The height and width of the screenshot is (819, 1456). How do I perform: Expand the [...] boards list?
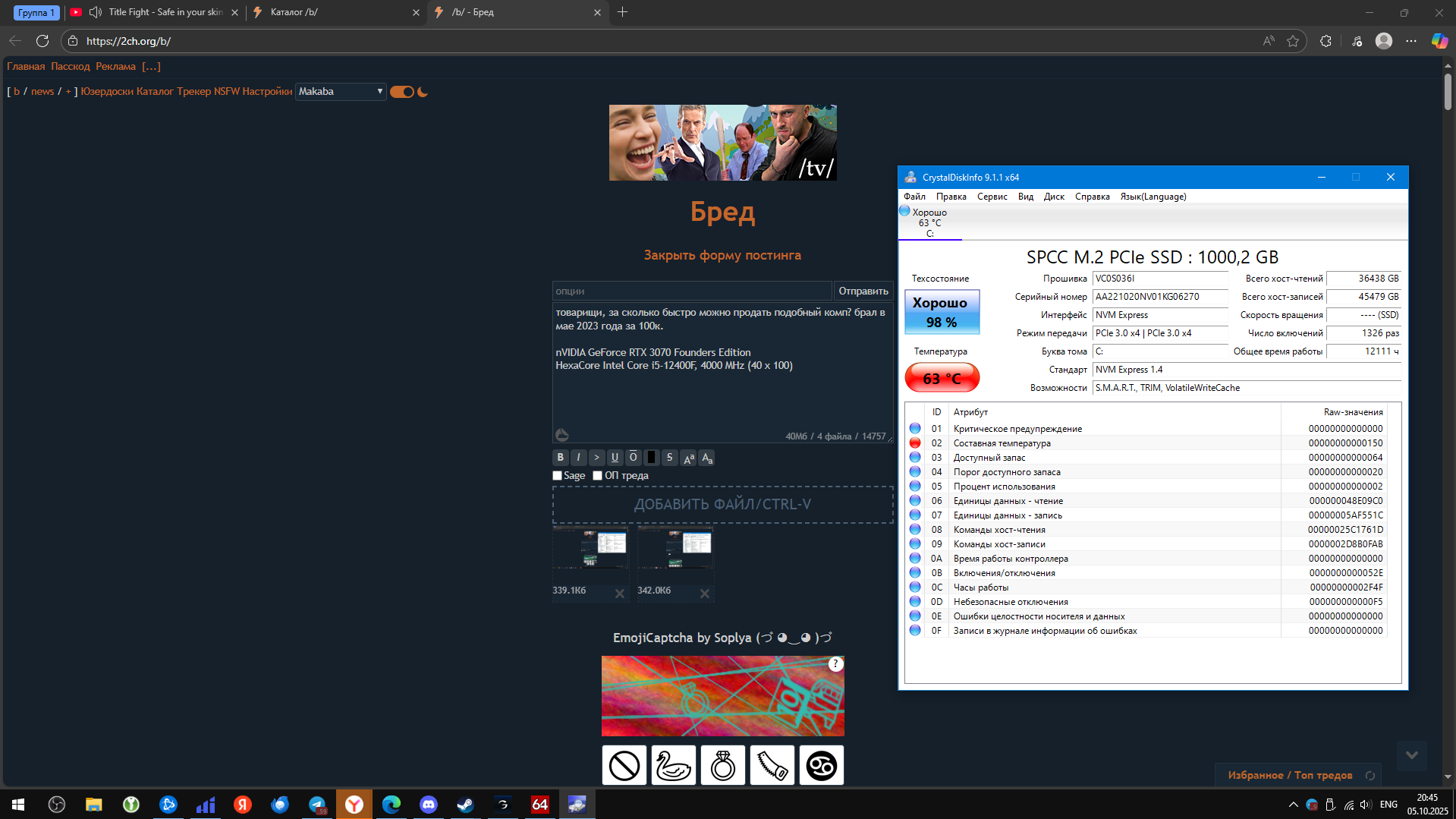[151, 67]
